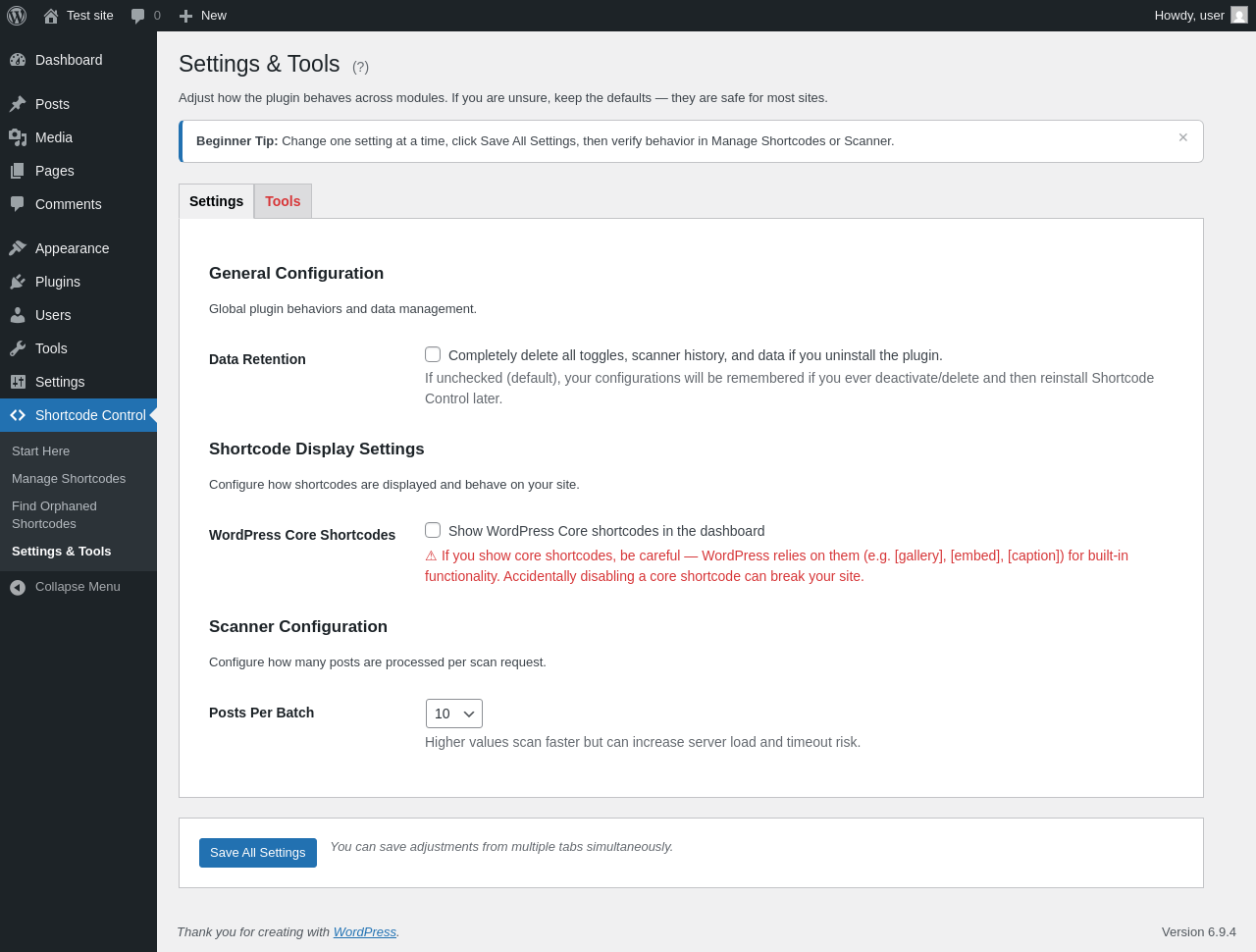The height and width of the screenshot is (952, 1256).
Task: Switch to the Tools tab
Action: (x=283, y=201)
